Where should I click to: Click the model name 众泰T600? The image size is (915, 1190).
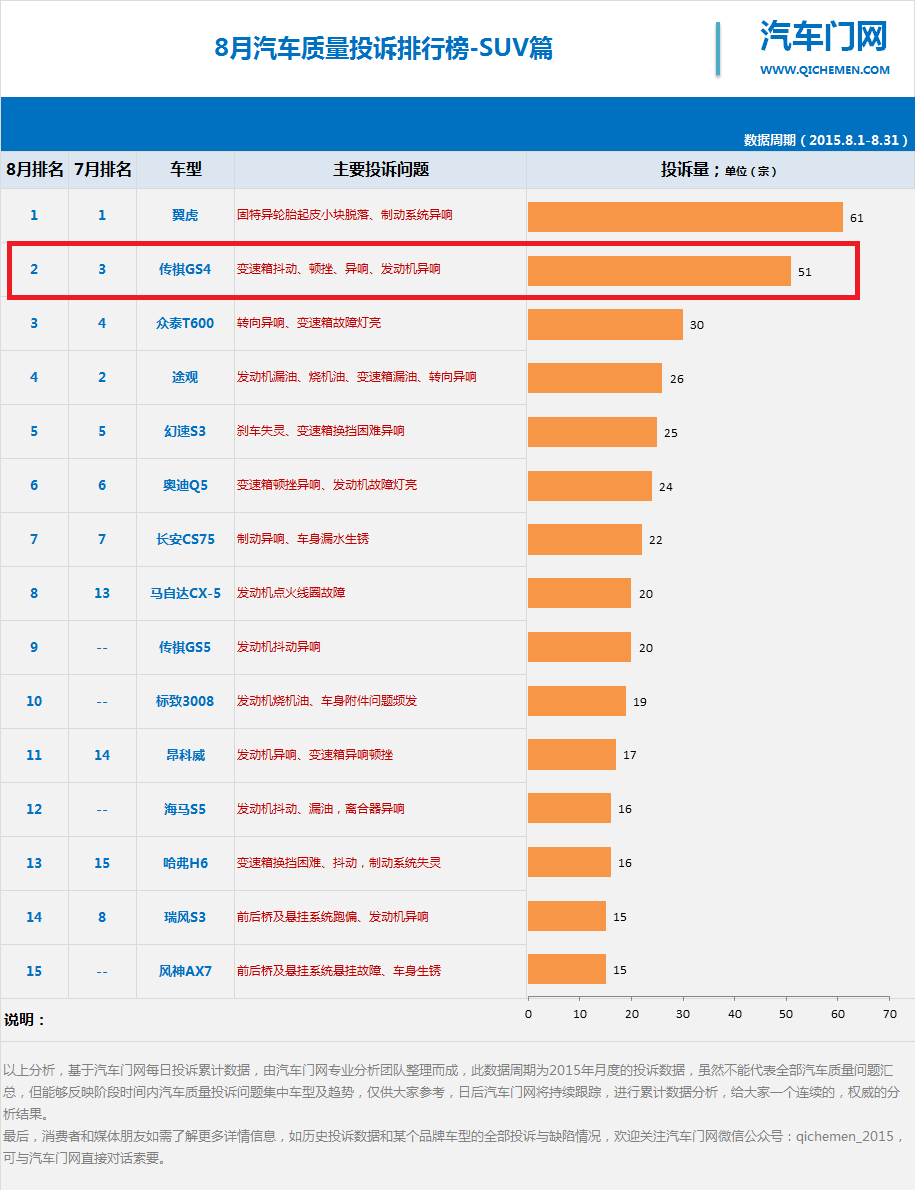(x=185, y=323)
